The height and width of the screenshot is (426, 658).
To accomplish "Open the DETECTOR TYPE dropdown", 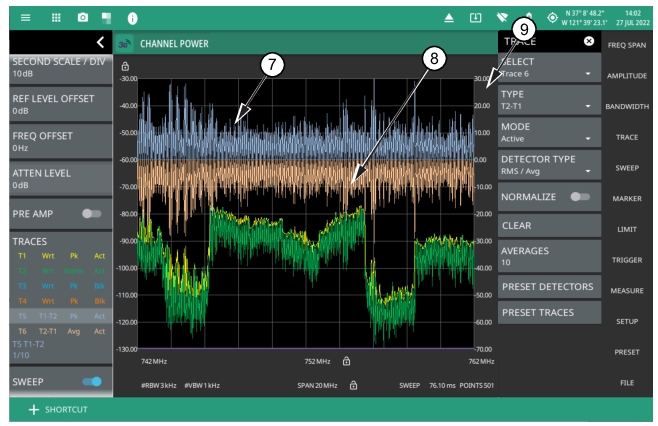I will (549, 165).
